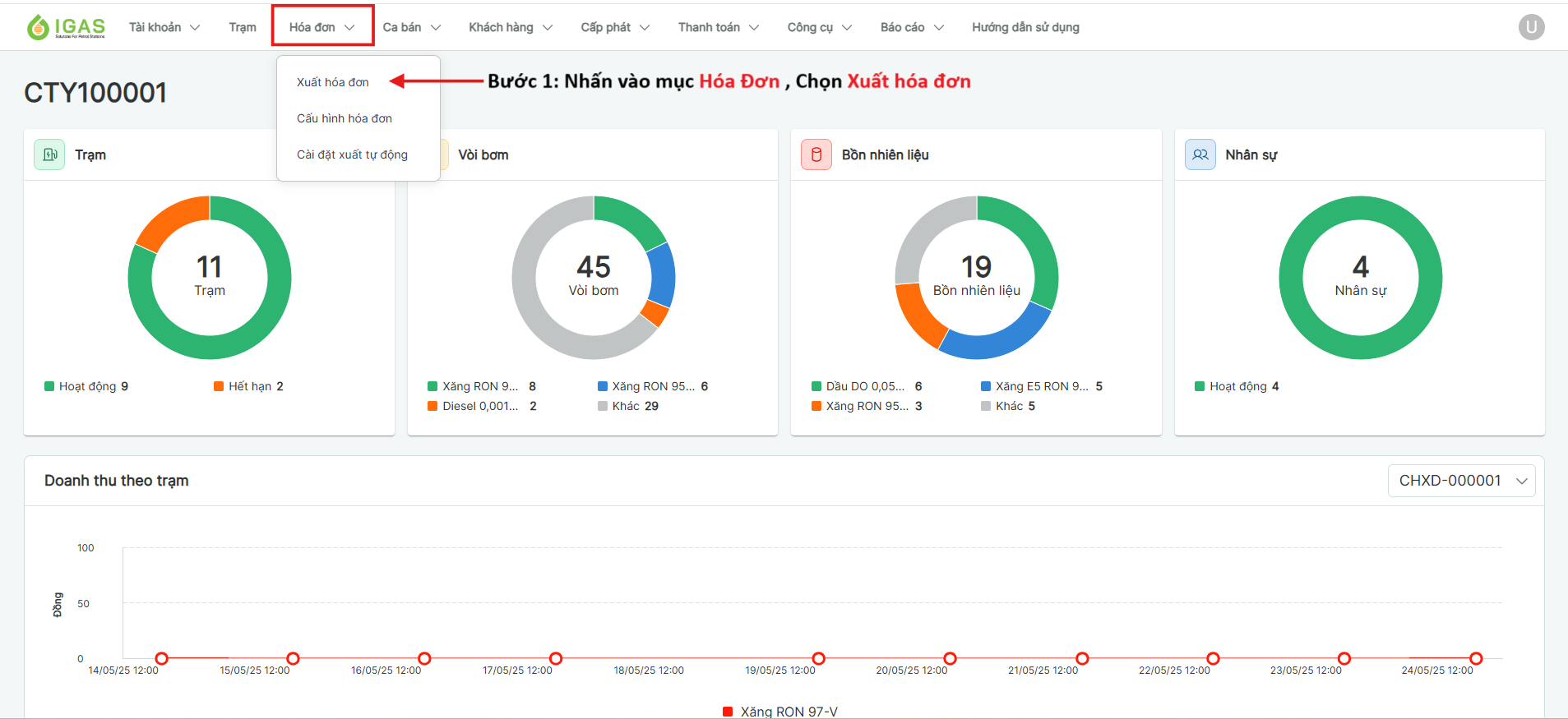Select Xuất hóa đơn menu entry
The width and height of the screenshot is (1568, 719).
(333, 82)
